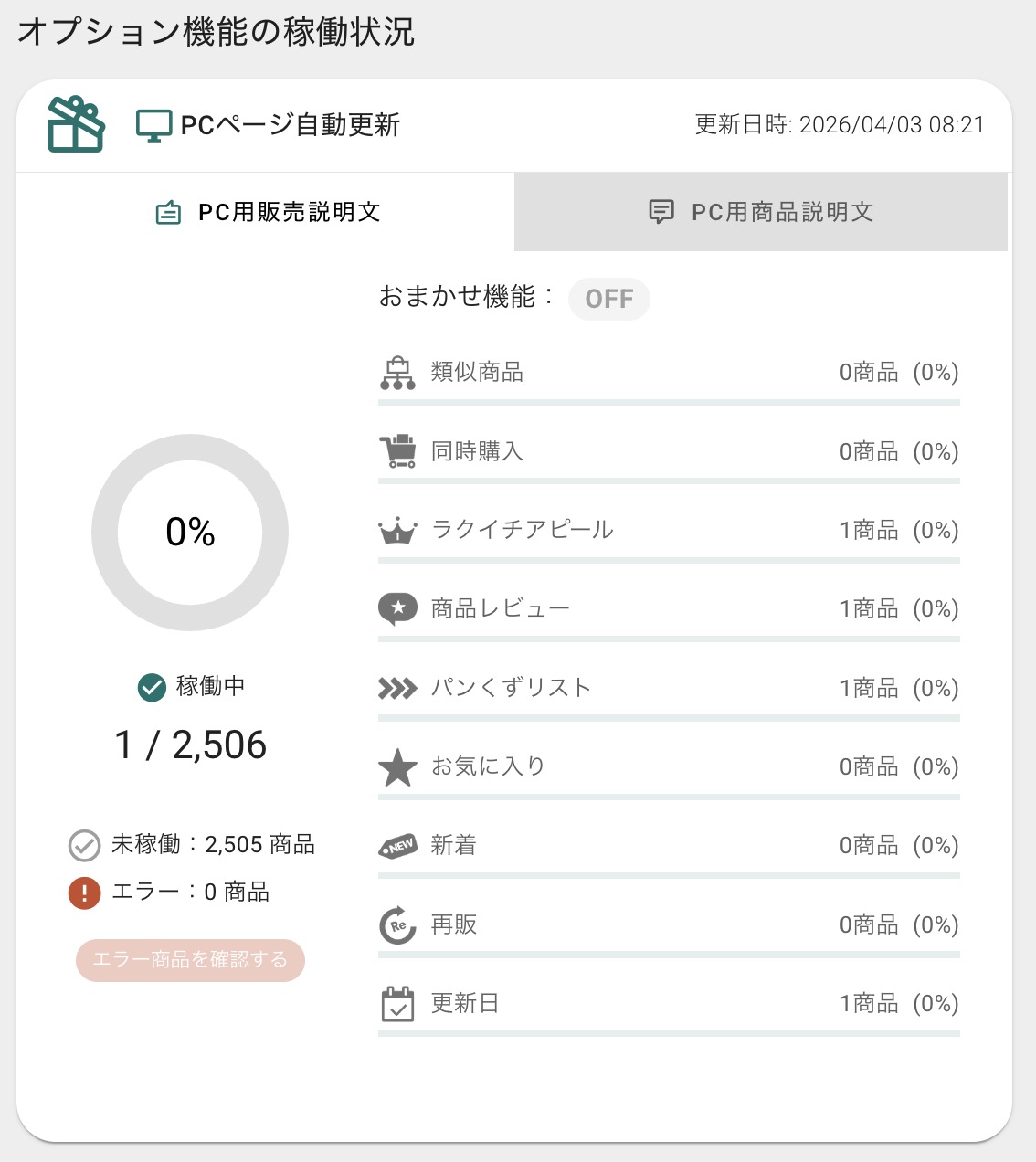This screenshot has width=1036, height=1162.
Task: Open the PC用商品説明文 tab
Action: coord(761,212)
